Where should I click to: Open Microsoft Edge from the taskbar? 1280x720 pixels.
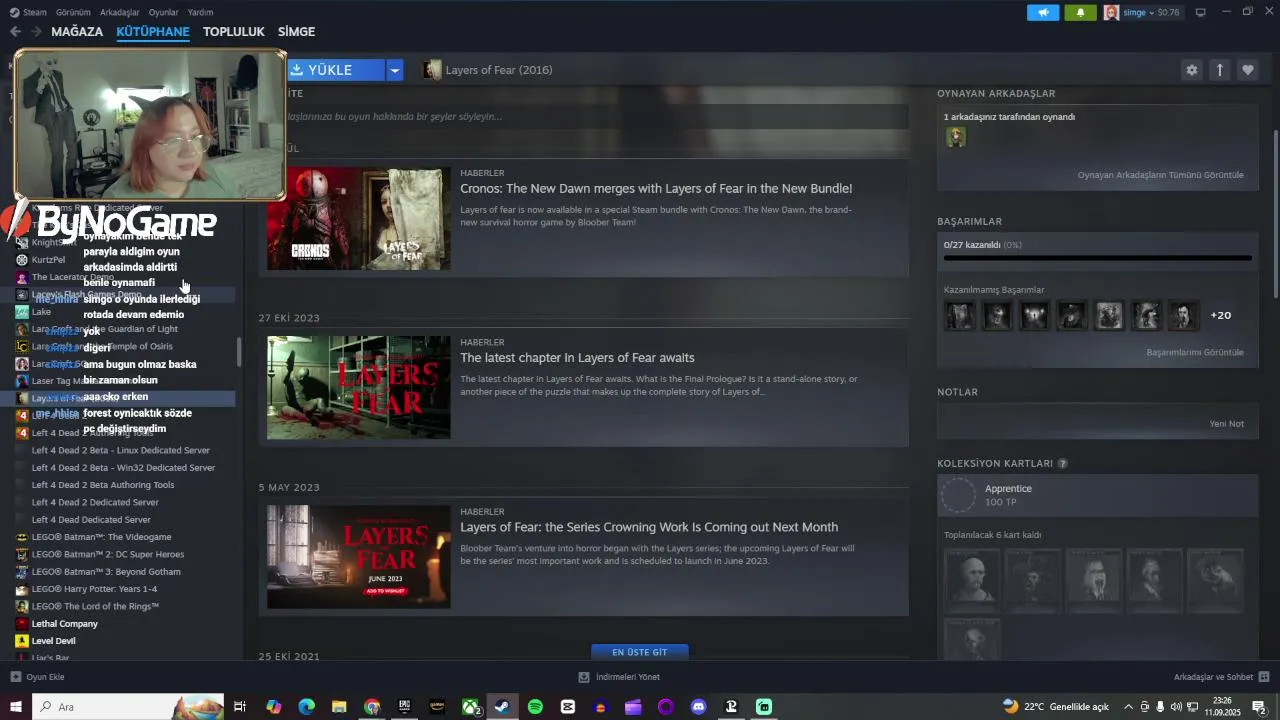tap(306, 707)
